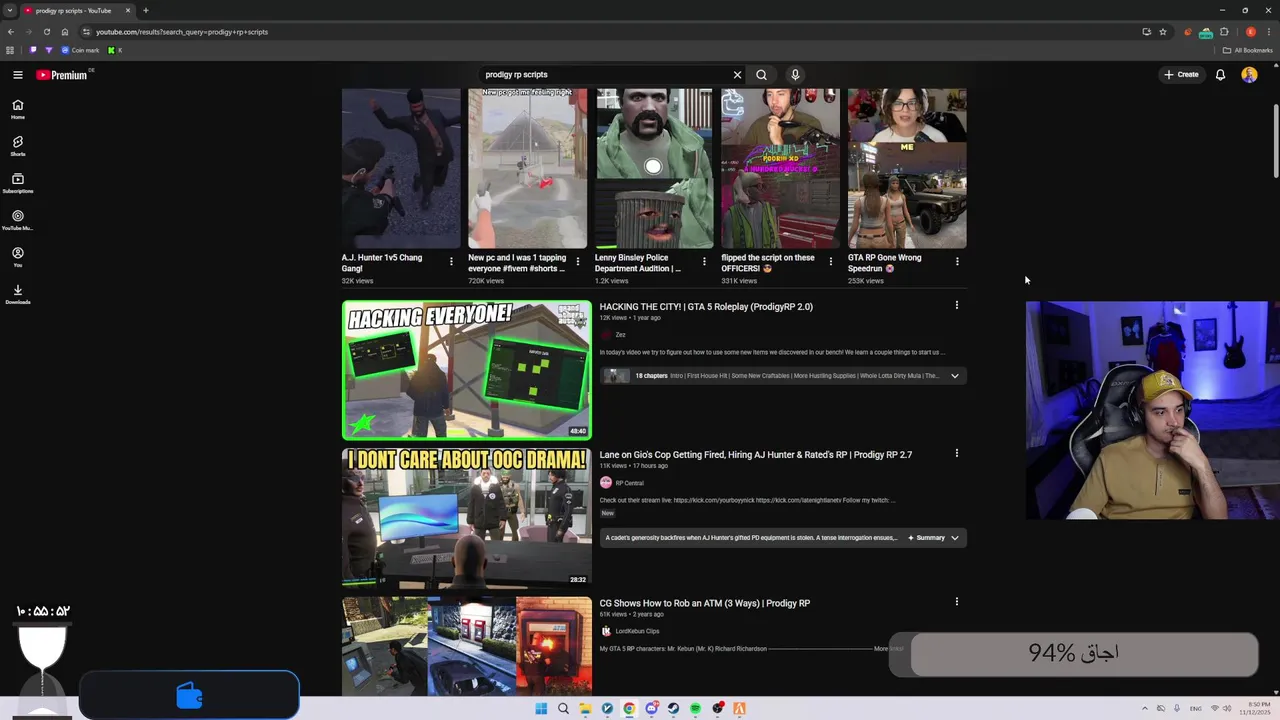
Task: Open Downloads in the sidebar
Action: [18, 294]
